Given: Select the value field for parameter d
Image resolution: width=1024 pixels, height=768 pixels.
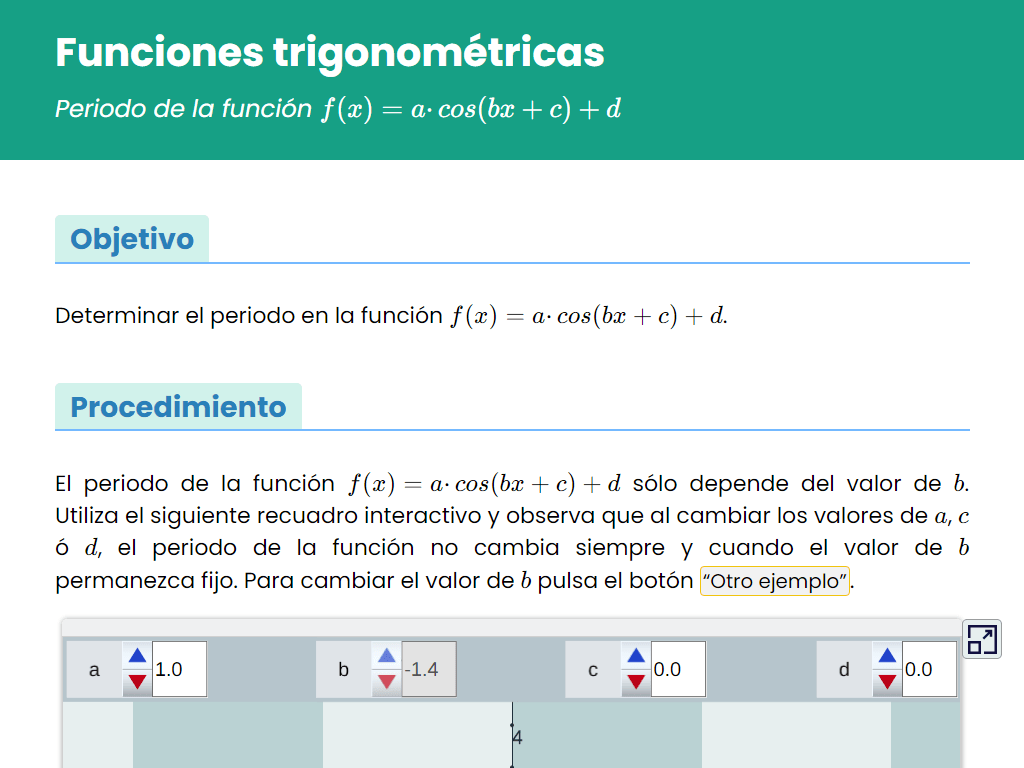Looking at the screenshot, I should point(929,669).
